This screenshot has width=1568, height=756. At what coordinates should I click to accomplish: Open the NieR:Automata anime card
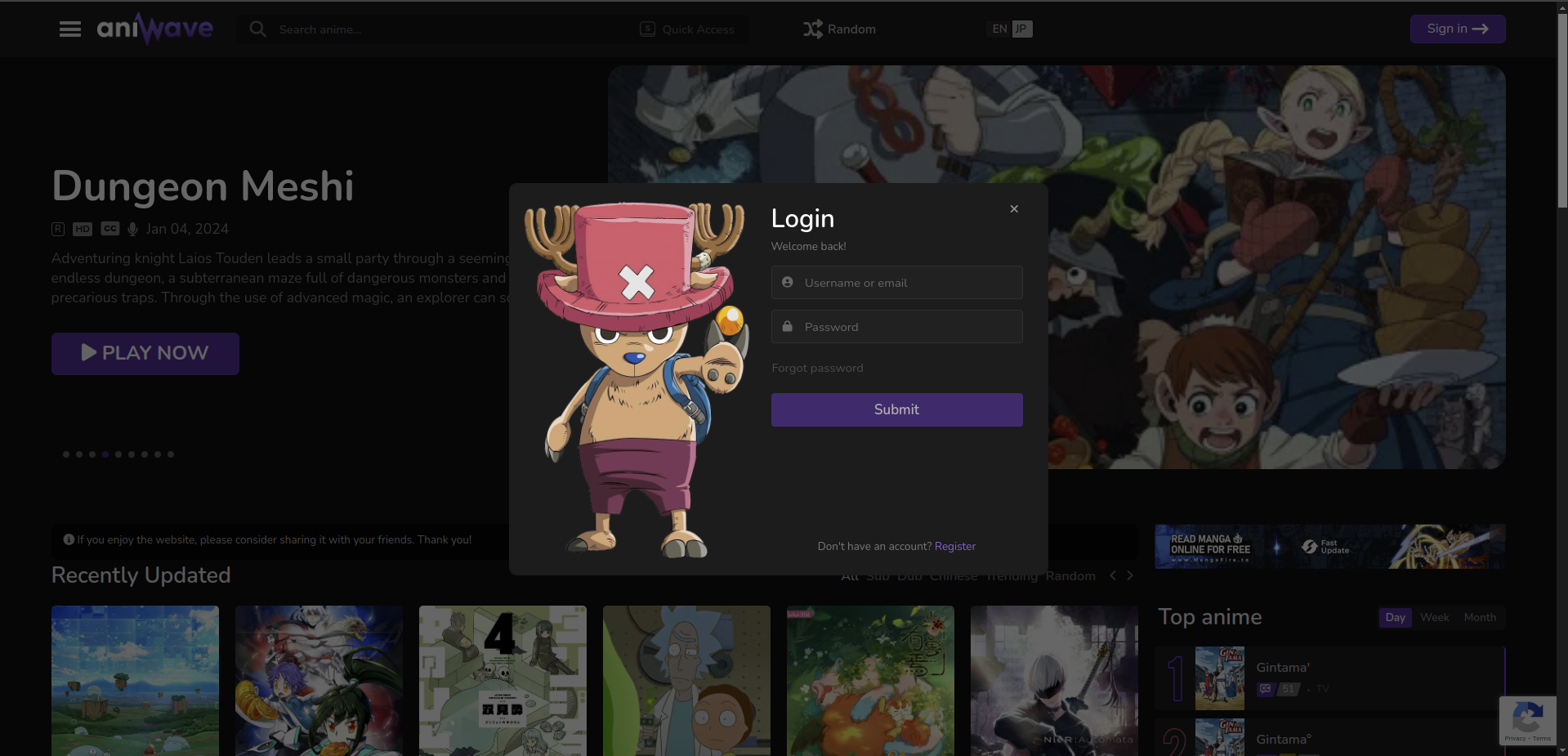click(1054, 681)
